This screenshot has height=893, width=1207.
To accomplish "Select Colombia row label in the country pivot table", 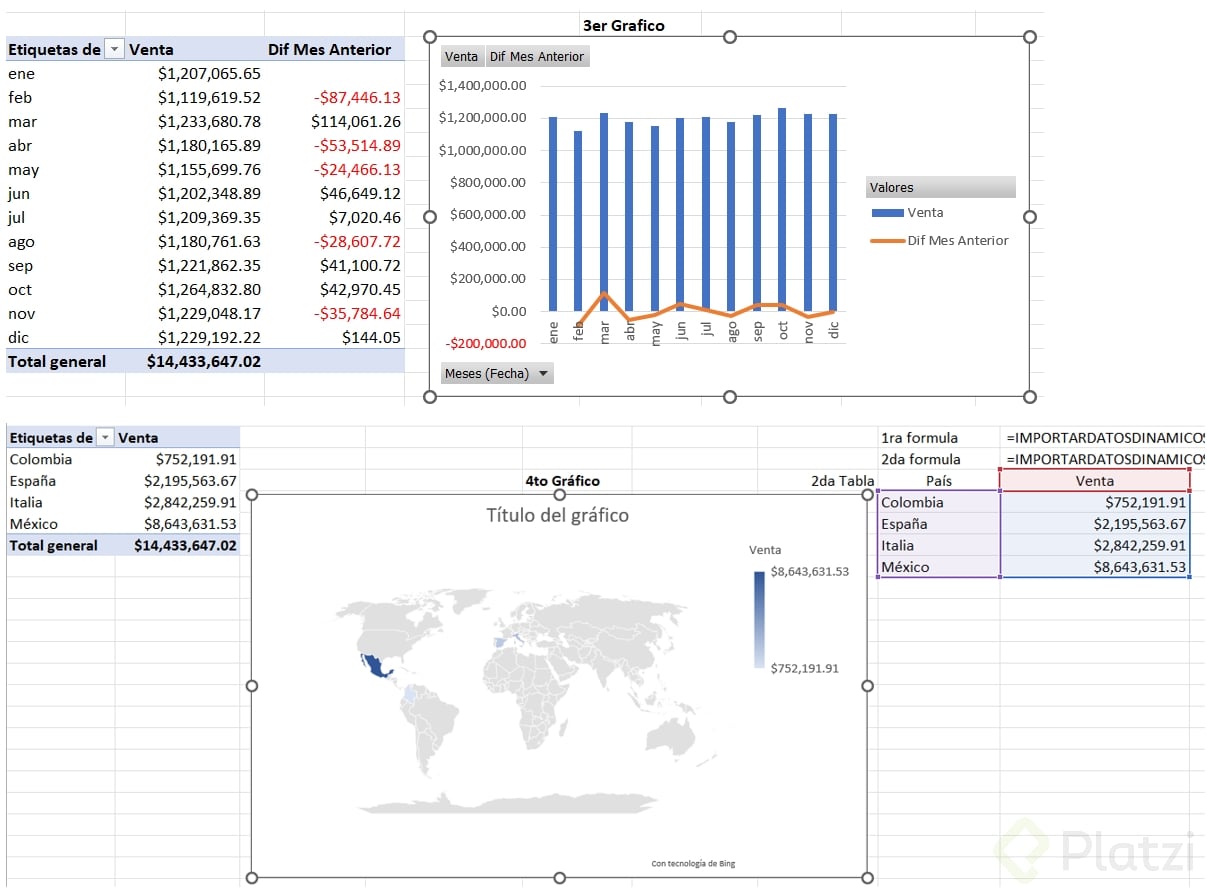I will pos(61,459).
